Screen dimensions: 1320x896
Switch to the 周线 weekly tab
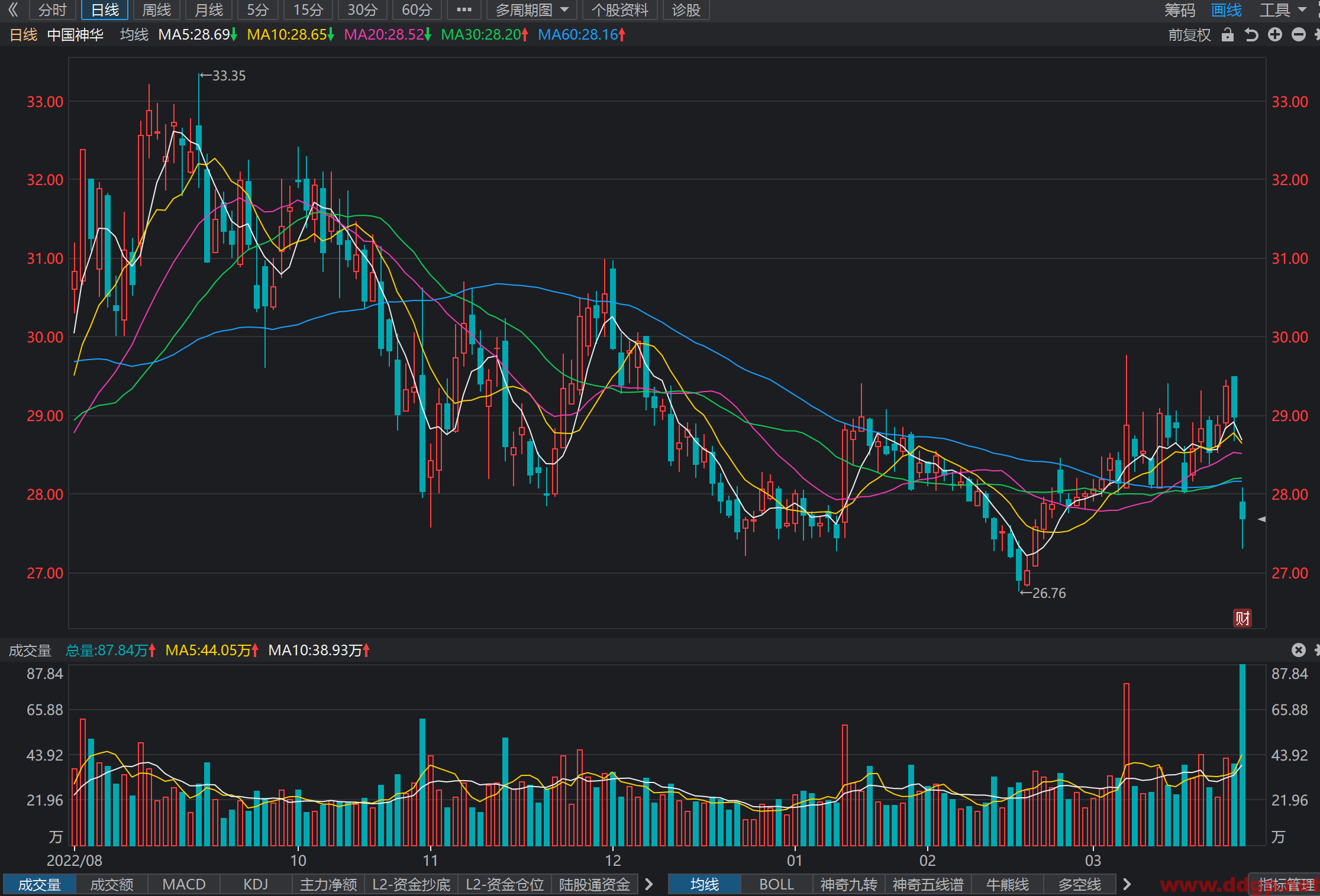[x=157, y=9]
